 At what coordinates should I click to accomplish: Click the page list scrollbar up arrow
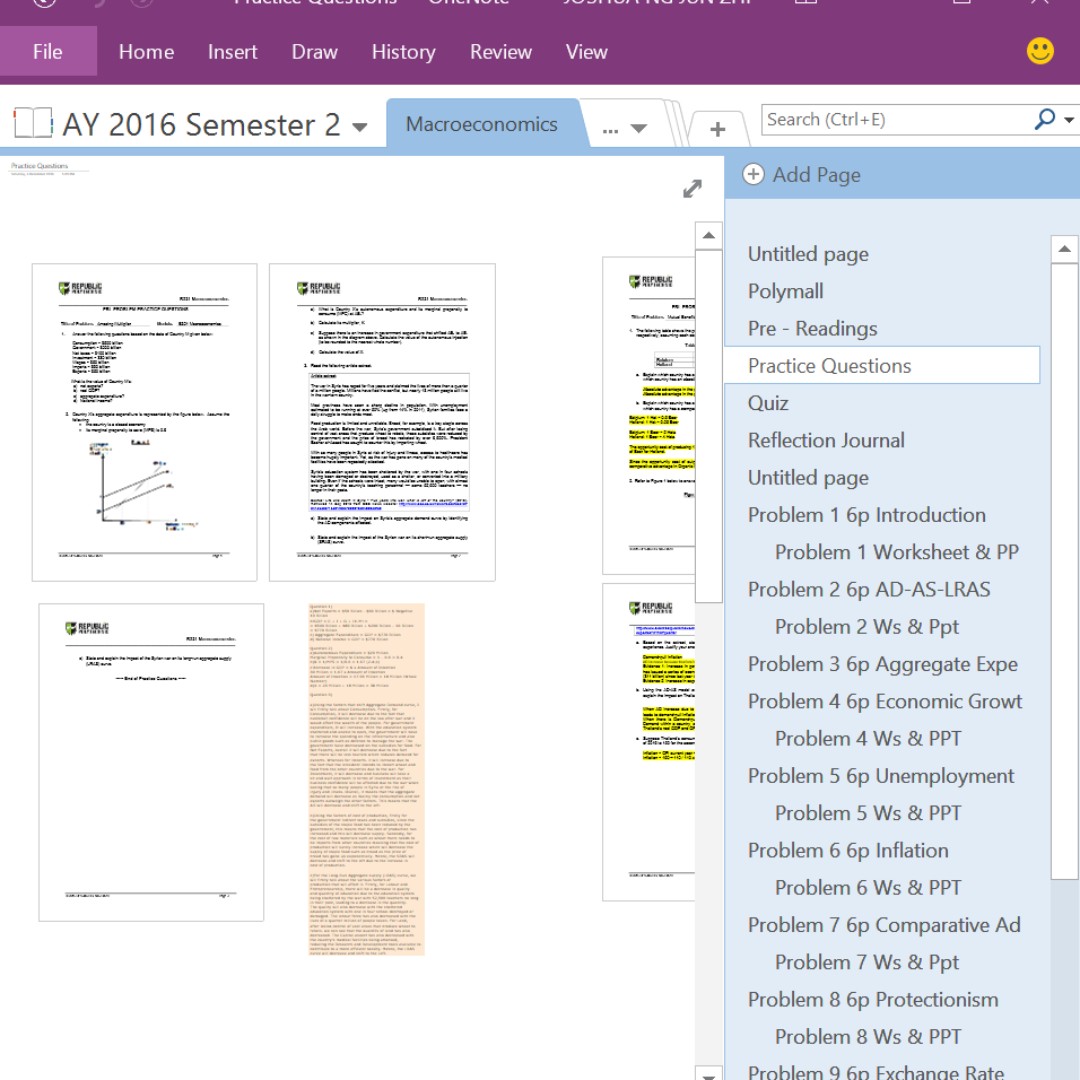pos(1064,249)
